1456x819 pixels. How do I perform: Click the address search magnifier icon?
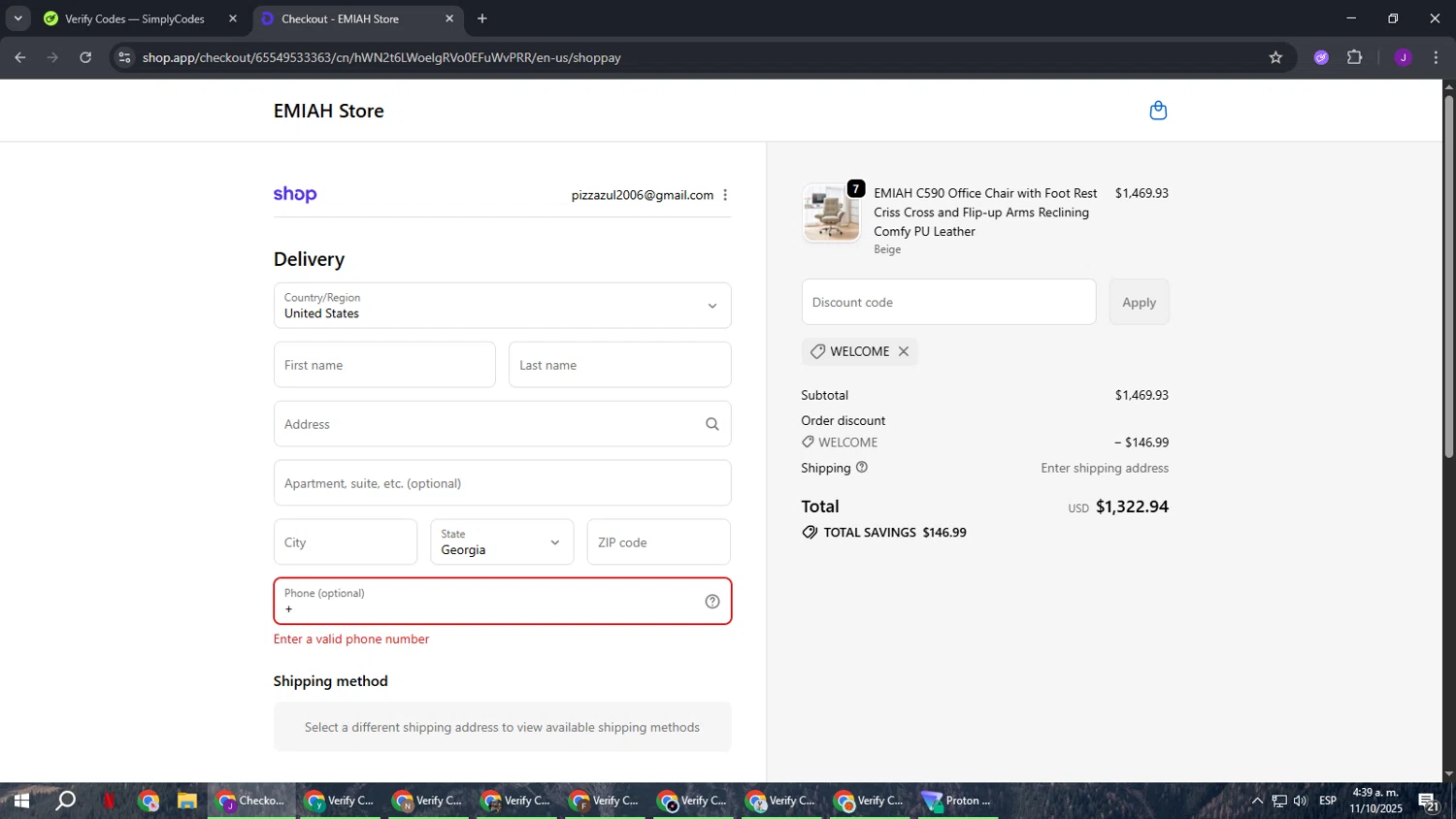click(712, 424)
